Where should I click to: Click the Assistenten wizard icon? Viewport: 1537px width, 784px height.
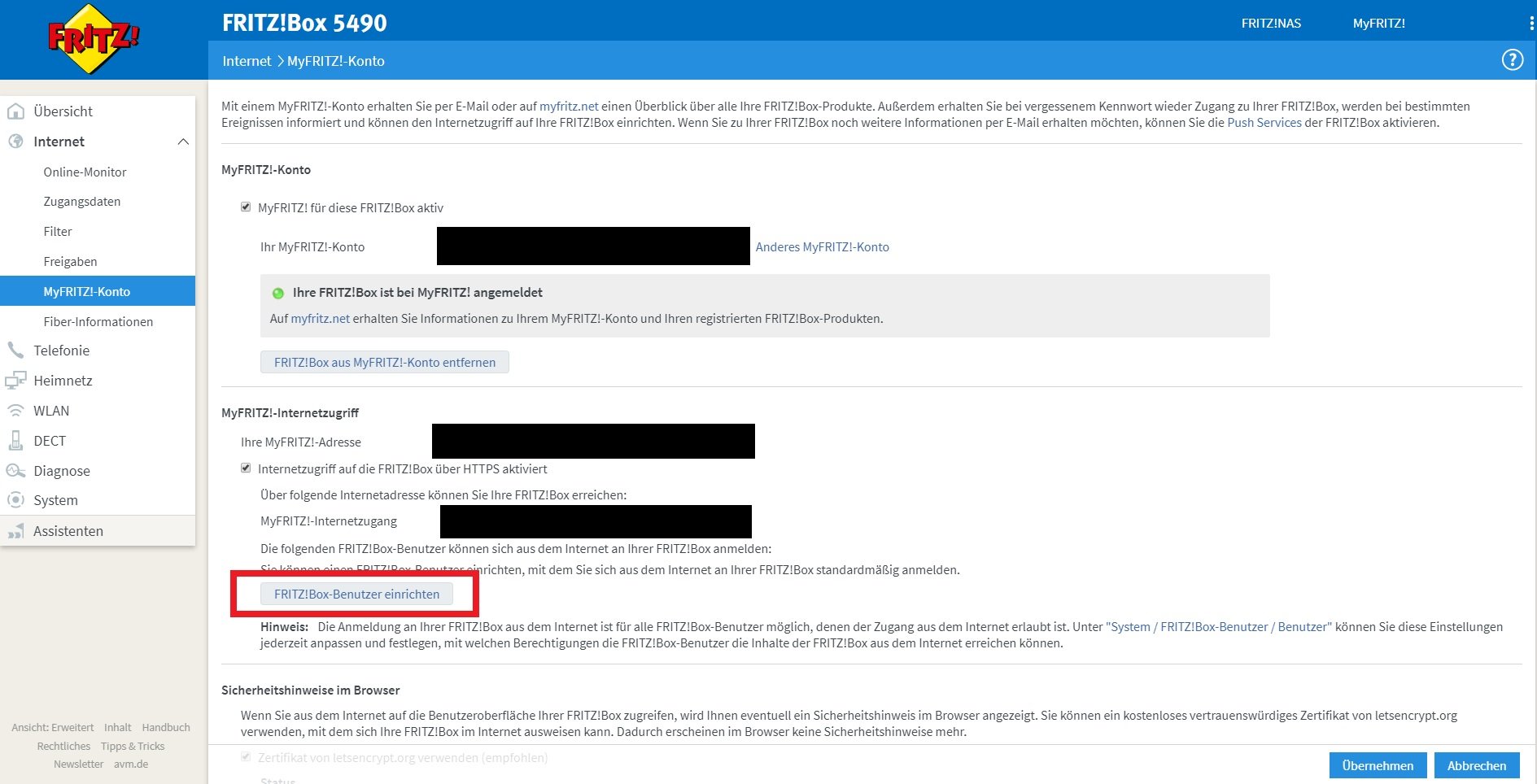15,531
